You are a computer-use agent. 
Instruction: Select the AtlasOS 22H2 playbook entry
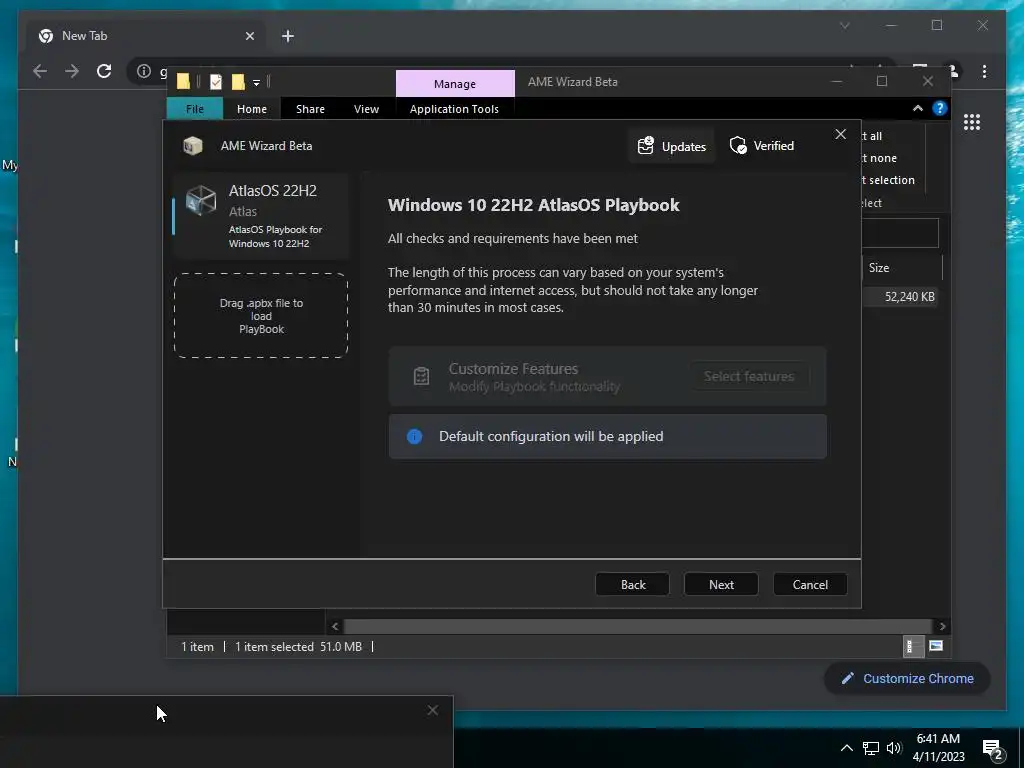pos(261,216)
